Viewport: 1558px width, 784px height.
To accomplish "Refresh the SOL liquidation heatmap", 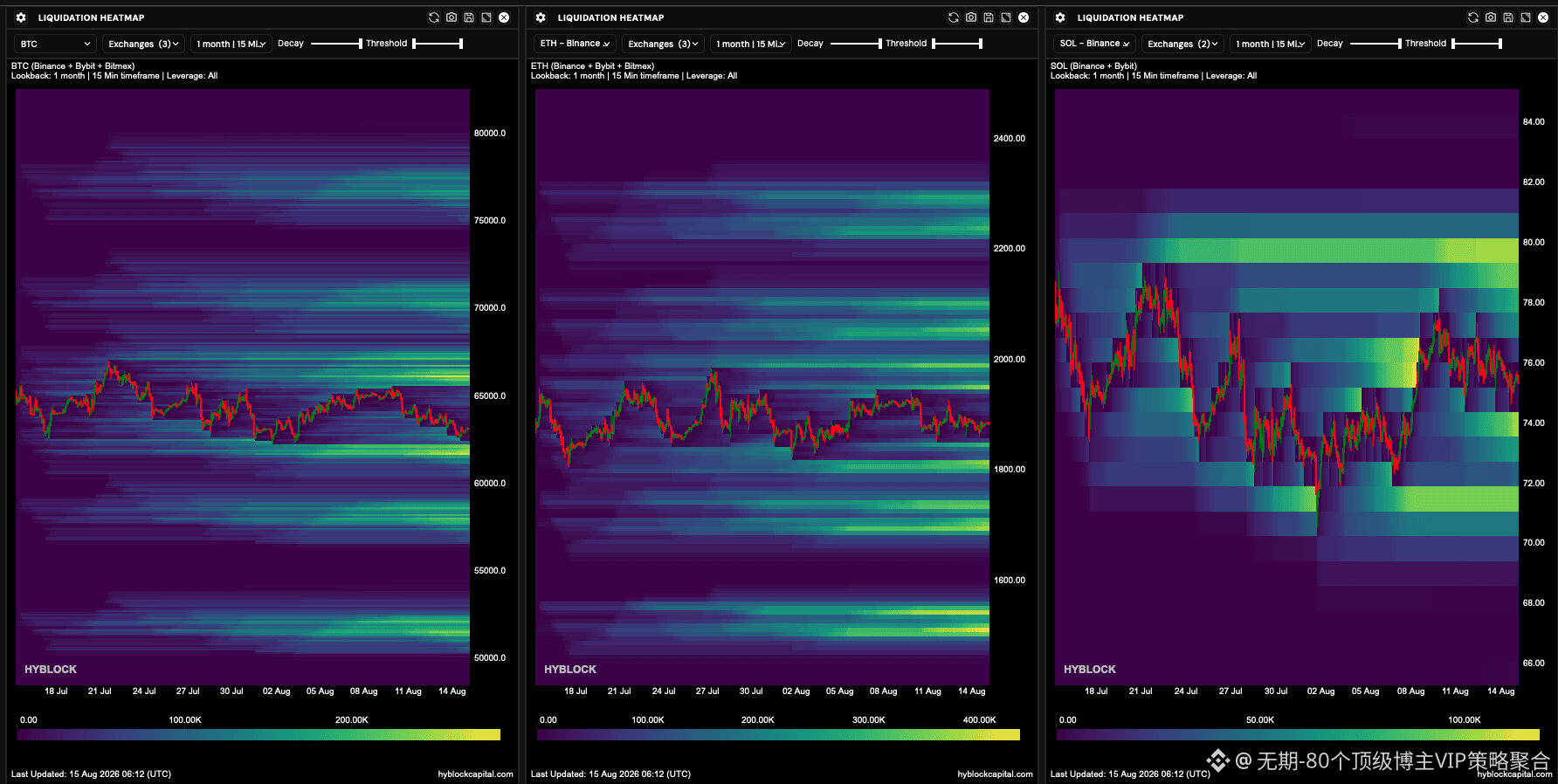I will point(1473,17).
